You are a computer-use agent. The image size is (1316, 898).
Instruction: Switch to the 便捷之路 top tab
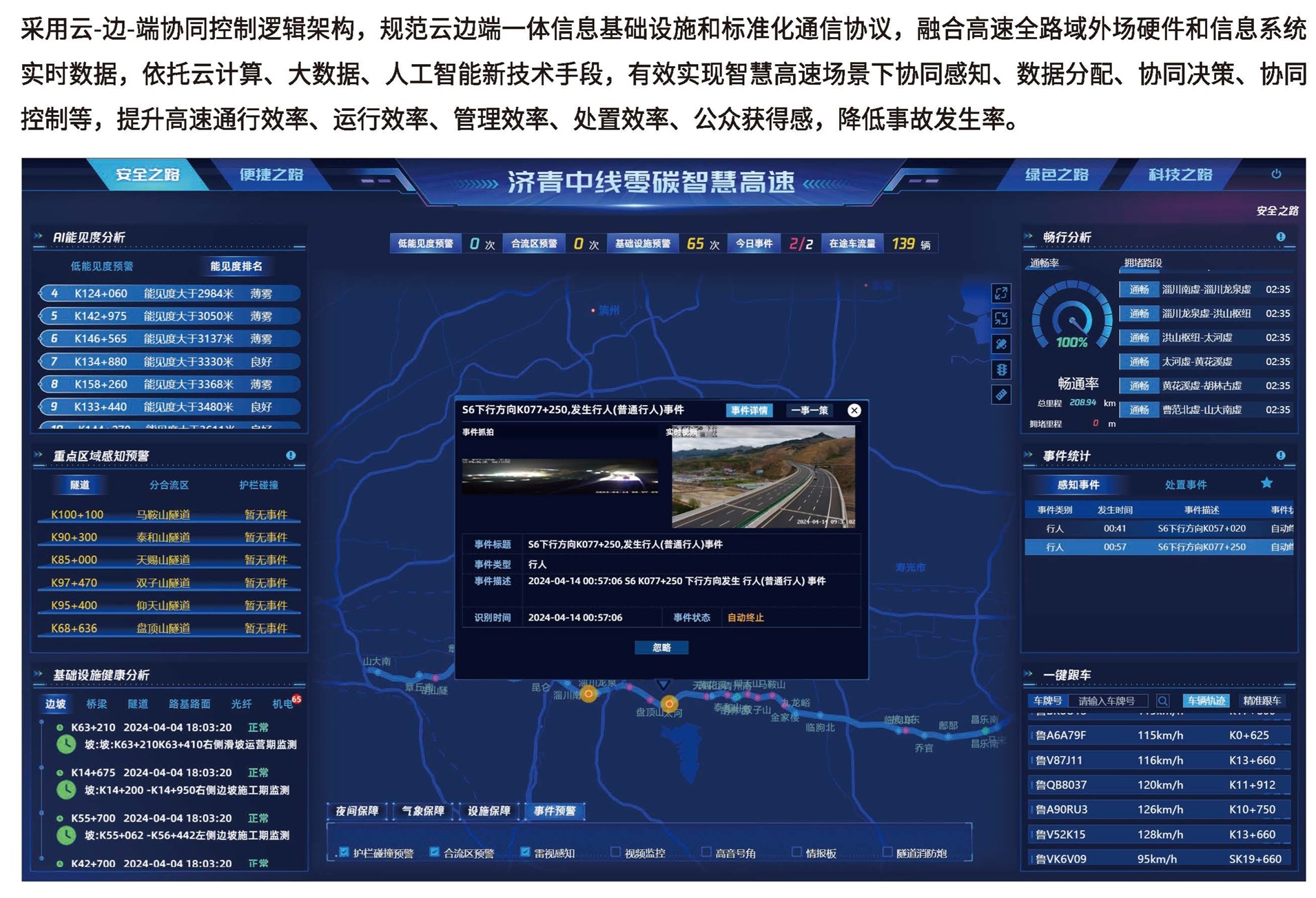tap(271, 175)
